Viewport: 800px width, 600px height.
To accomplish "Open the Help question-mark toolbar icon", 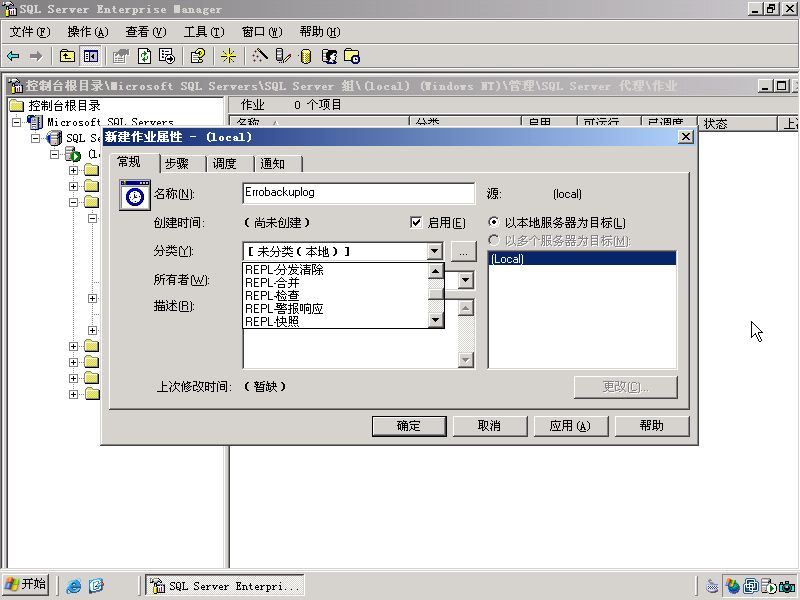I will pyautogui.click(x=198, y=56).
